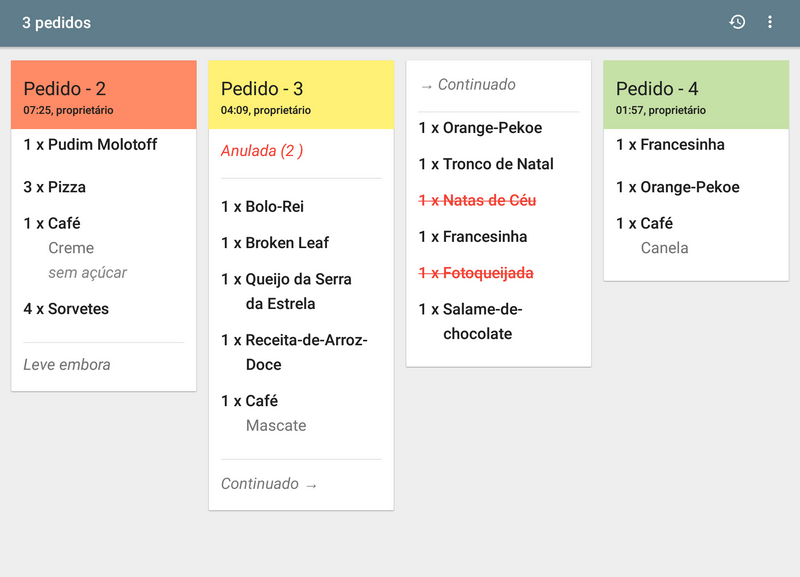Viewport: 800px width, 577px height.
Task: Select the green Pedido - 4 header
Action: [695, 95]
